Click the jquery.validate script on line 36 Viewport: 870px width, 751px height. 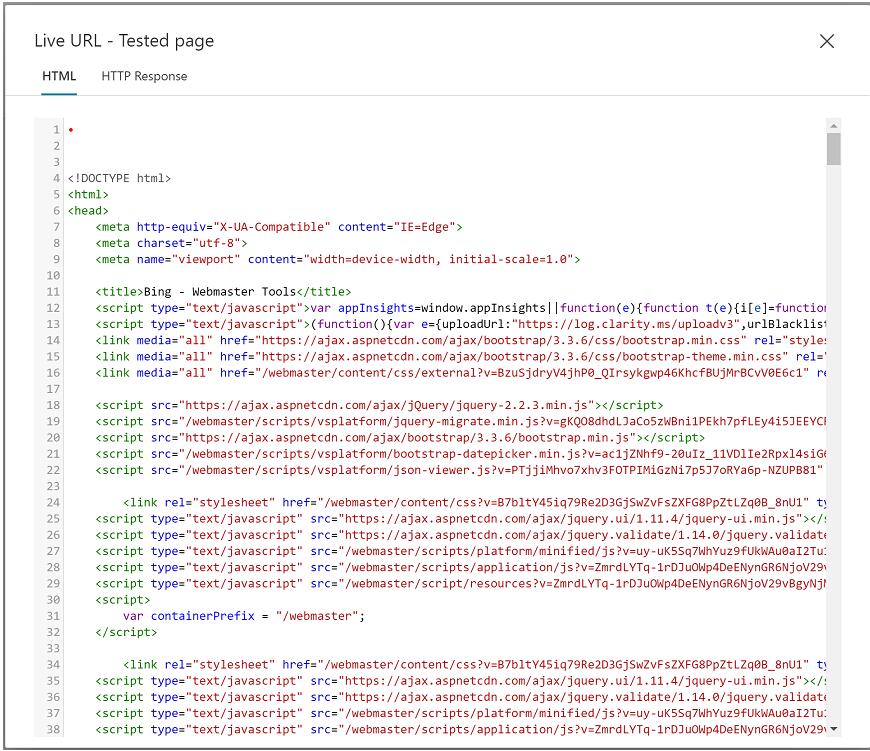point(461,697)
